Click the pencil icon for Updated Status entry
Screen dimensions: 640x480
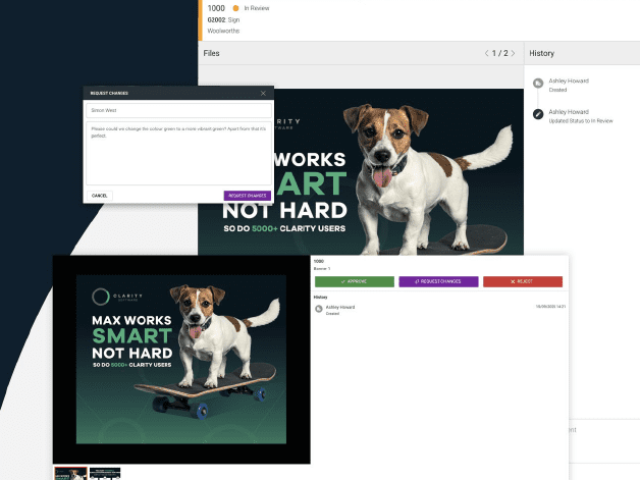pyautogui.click(x=538, y=114)
